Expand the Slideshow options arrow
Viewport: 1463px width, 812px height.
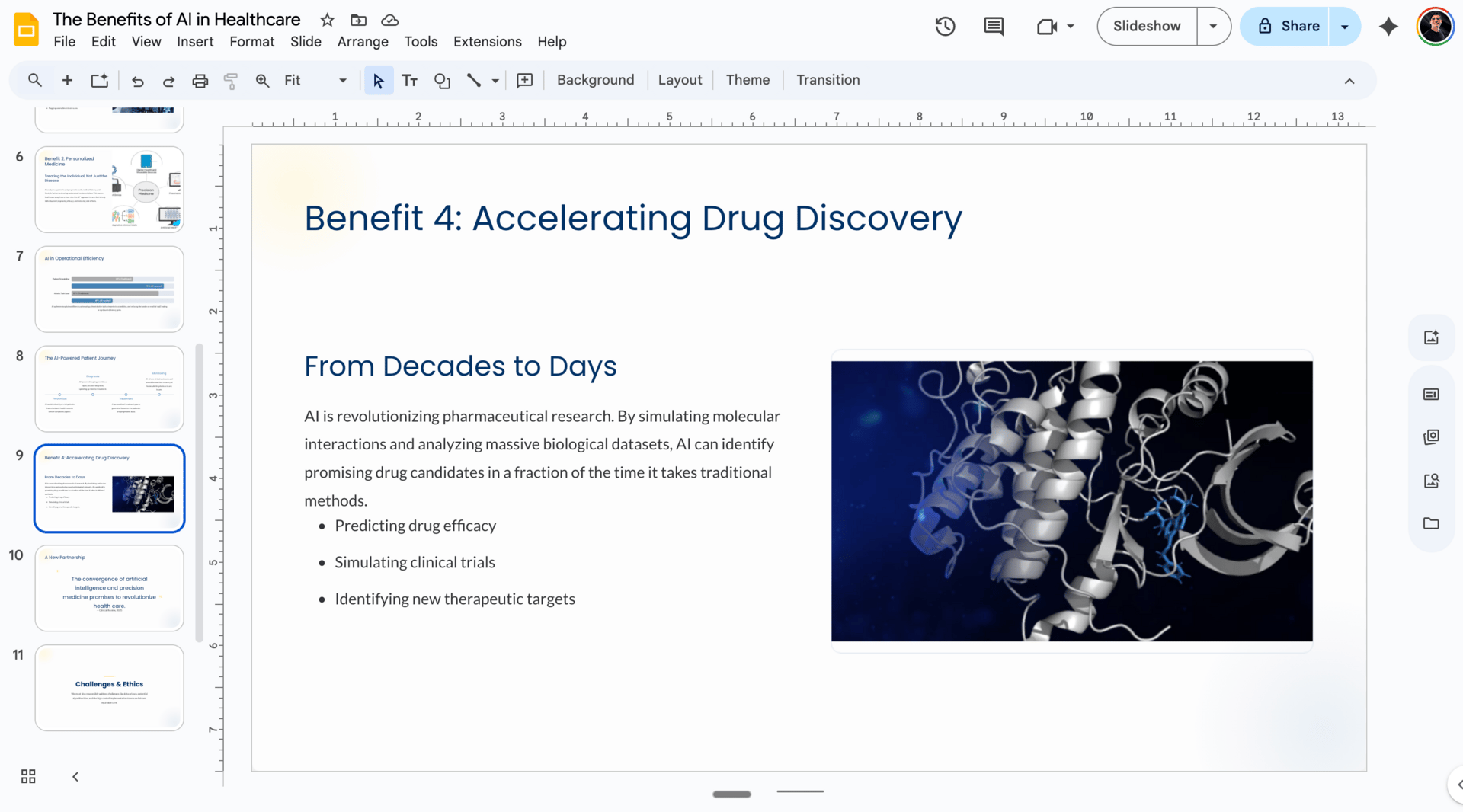coord(1213,27)
